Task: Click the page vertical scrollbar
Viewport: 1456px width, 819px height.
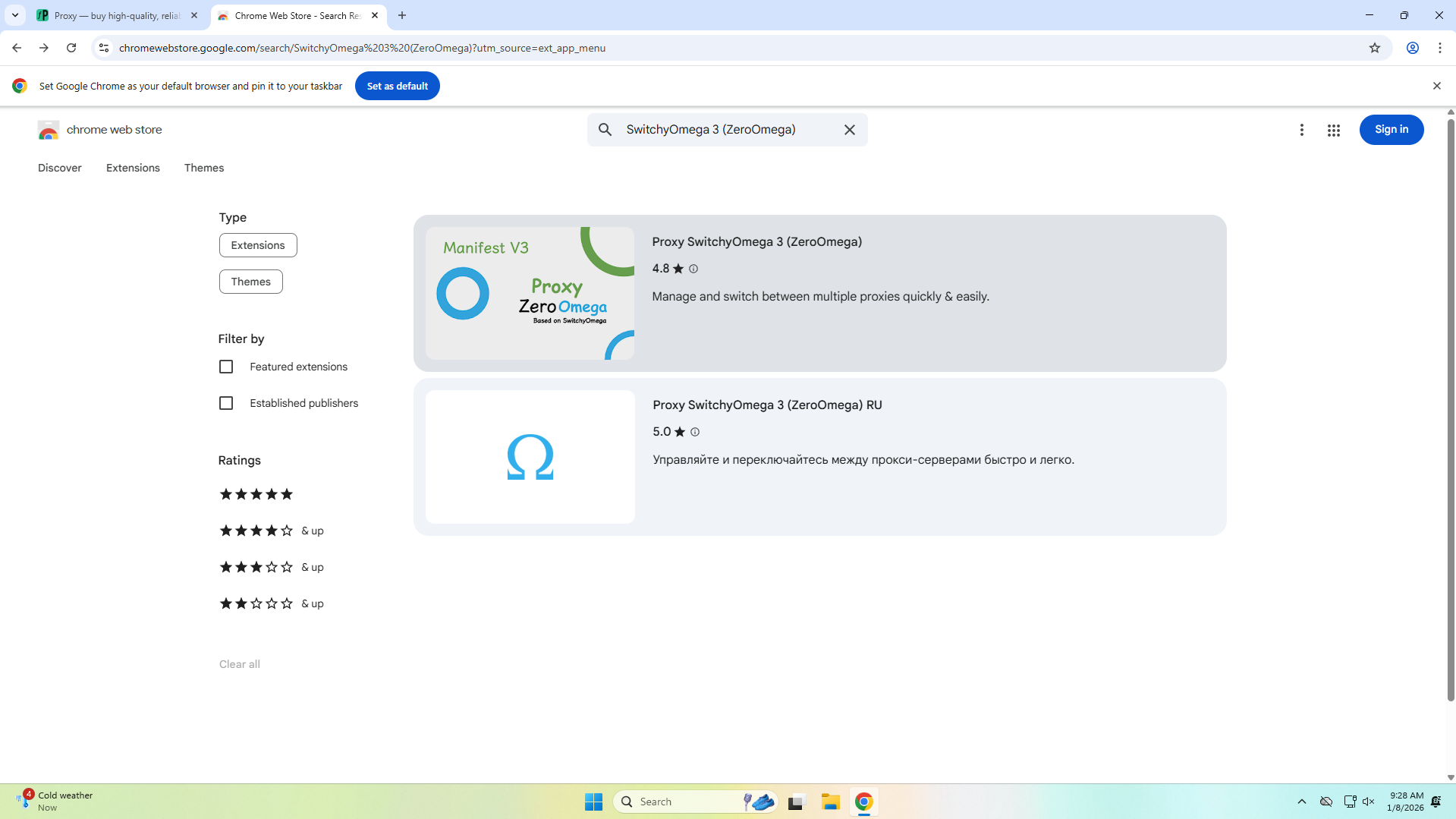Action: pyautogui.click(x=1451, y=410)
